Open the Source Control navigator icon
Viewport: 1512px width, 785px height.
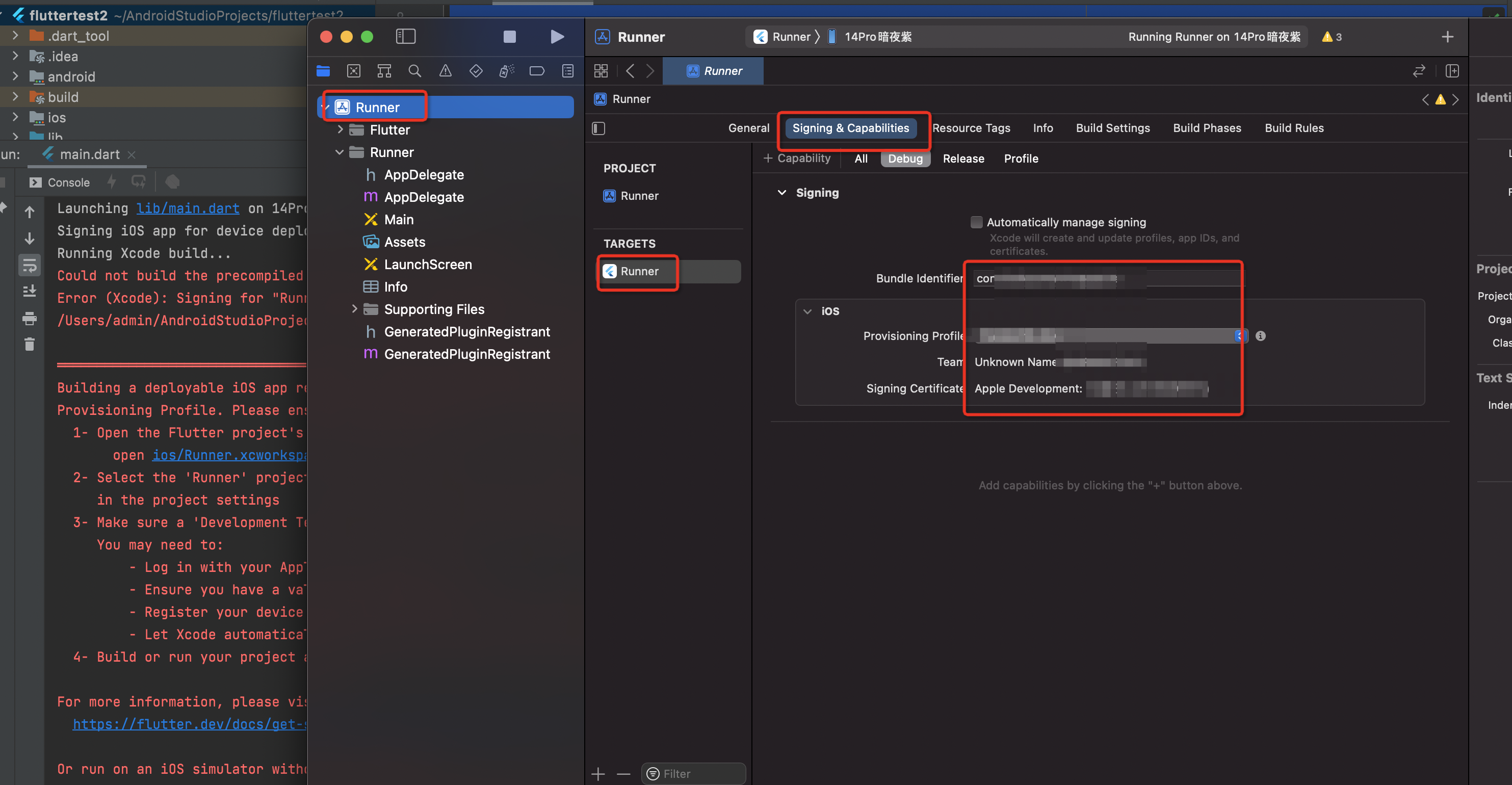(353, 71)
